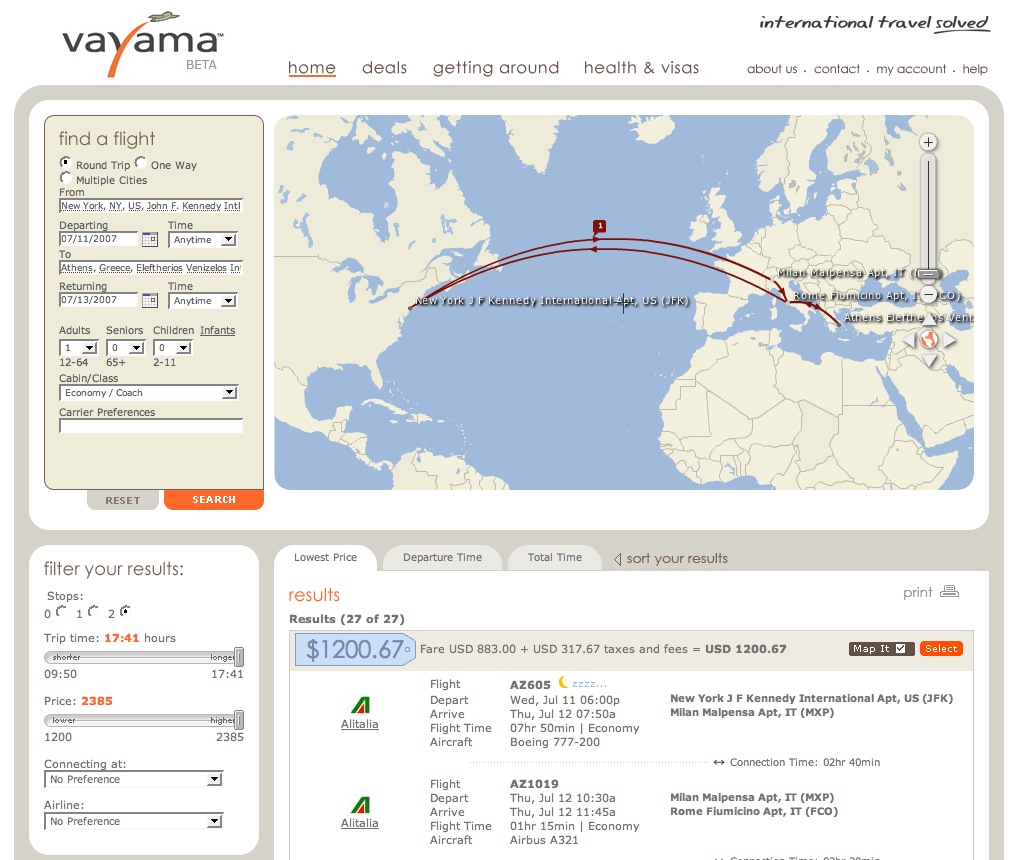1022x860 pixels.
Task: Open the Departing date calendar picker
Action: click(150, 239)
